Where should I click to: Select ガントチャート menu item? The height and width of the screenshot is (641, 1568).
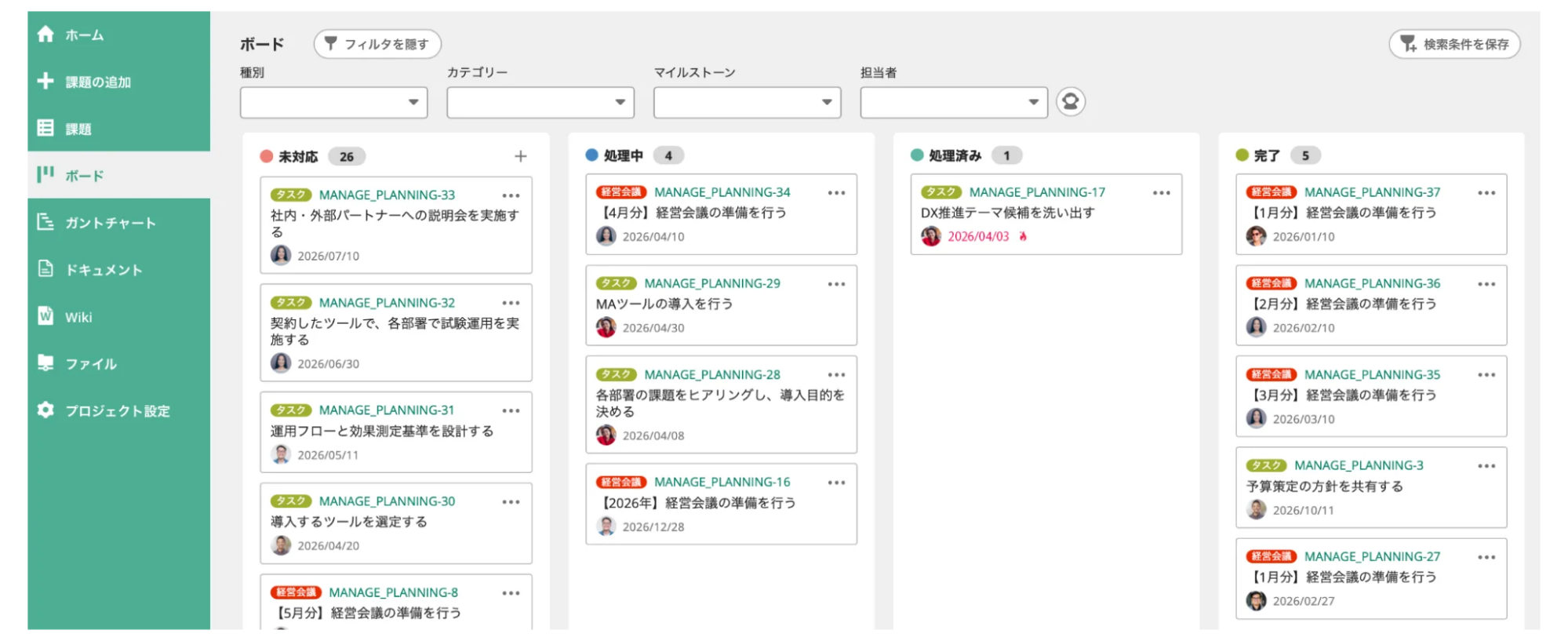click(118, 223)
